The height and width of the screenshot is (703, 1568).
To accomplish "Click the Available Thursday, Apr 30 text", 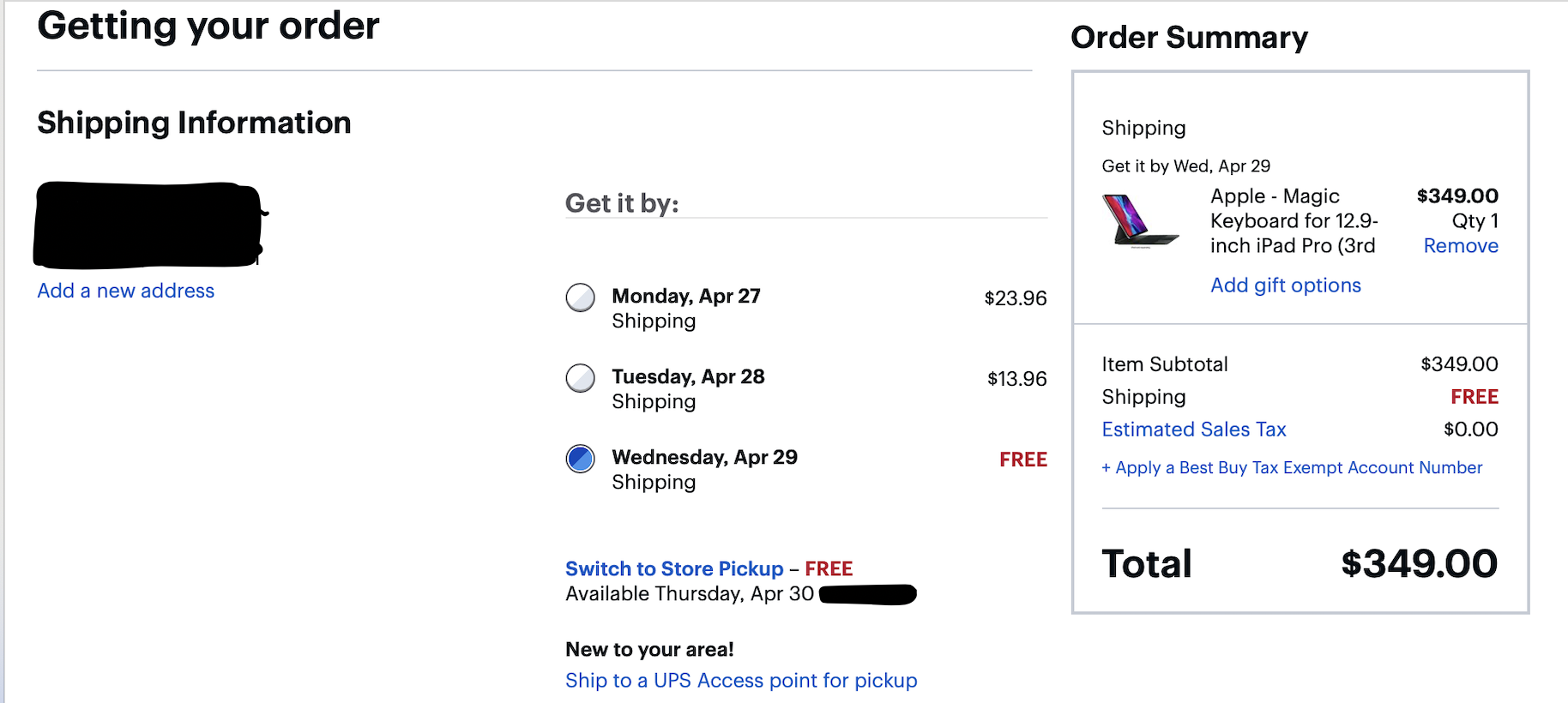I will pyautogui.click(x=689, y=594).
